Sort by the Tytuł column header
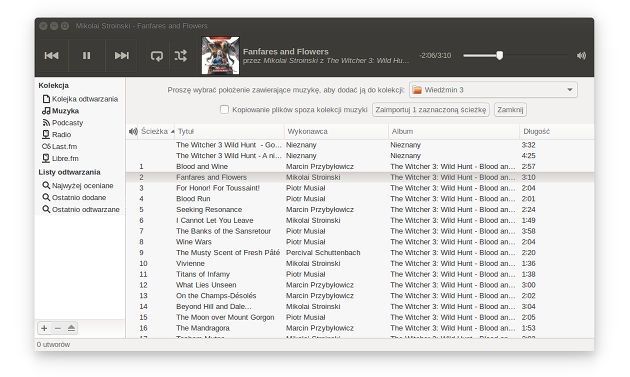The width and height of the screenshot is (630, 377). click(229, 131)
